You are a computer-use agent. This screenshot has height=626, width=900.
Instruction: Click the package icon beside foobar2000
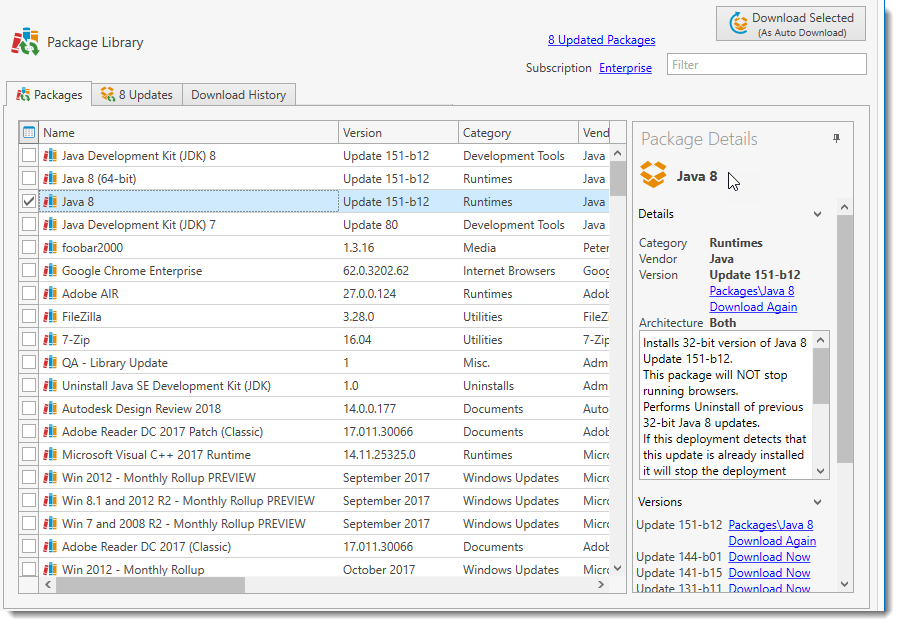(50, 248)
